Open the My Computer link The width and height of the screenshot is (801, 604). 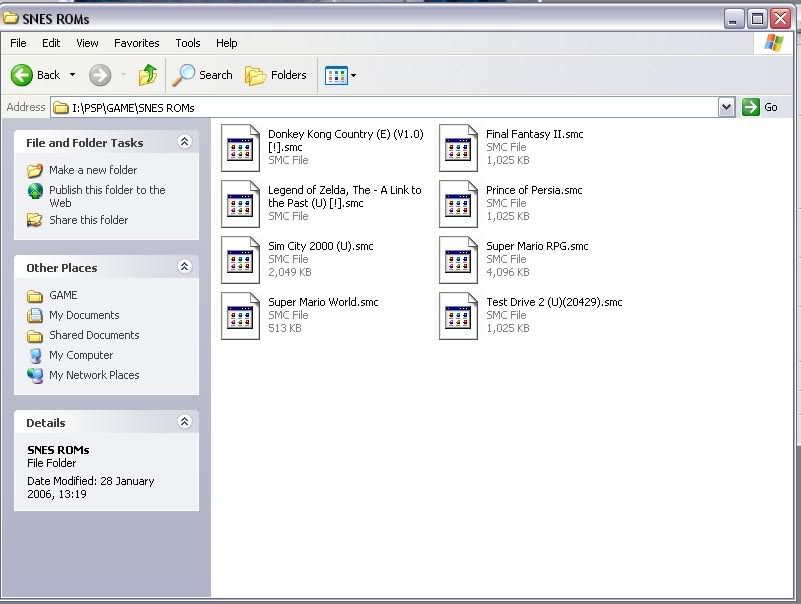point(81,355)
